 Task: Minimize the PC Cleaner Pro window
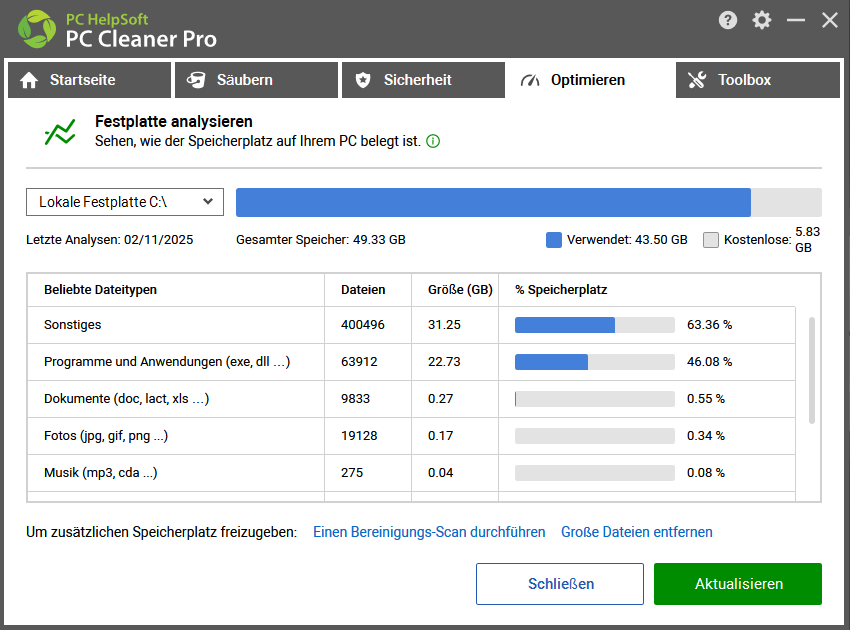(x=796, y=21)
